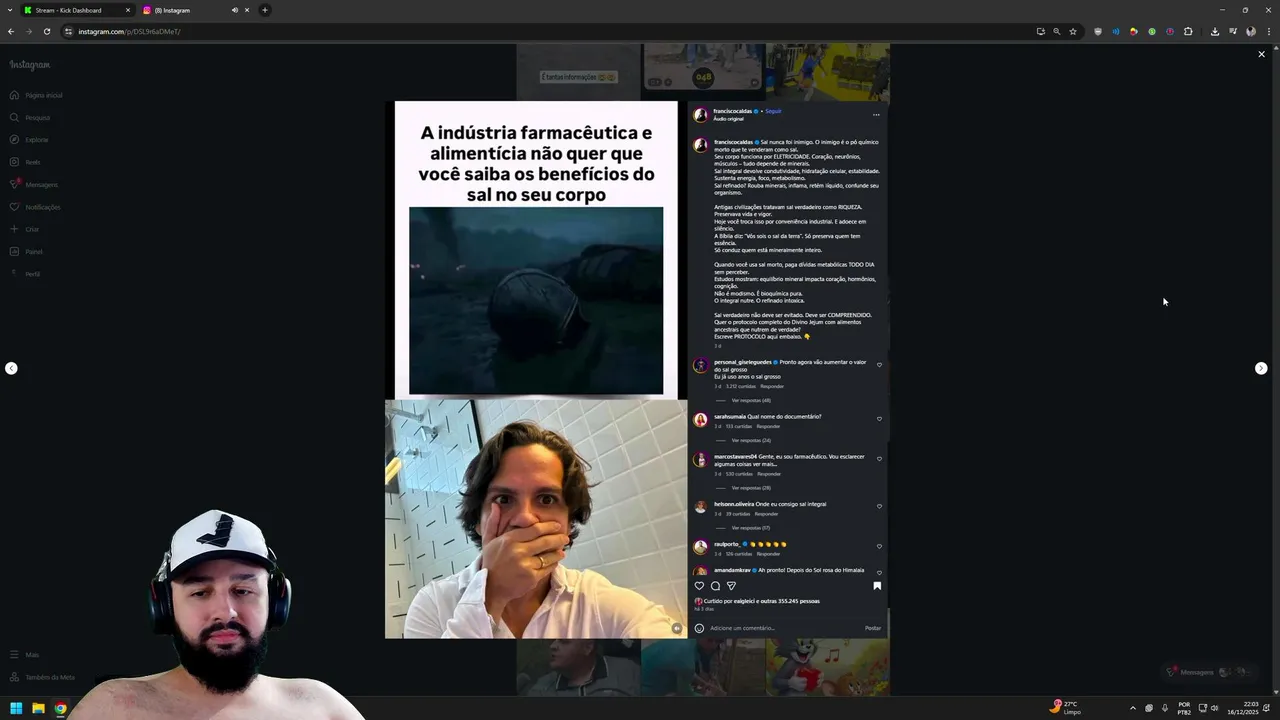The image size is (1280, 720).
Task: Like sarahsumaia comment
Action: coord(879,419)
